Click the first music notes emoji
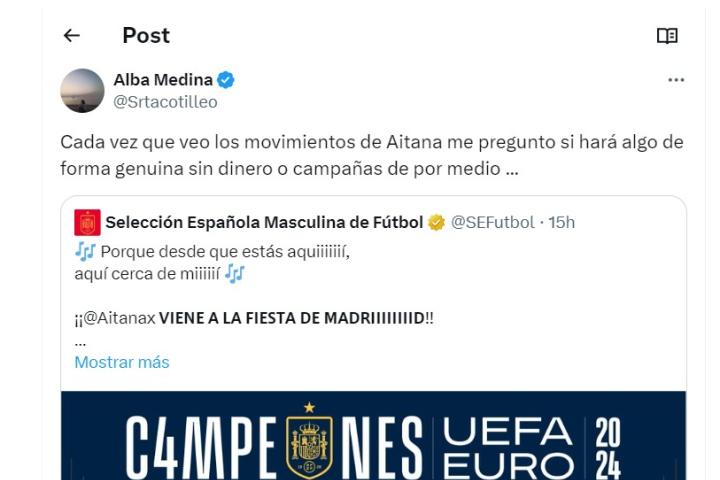The image size is (720, 480). [84, 251]
